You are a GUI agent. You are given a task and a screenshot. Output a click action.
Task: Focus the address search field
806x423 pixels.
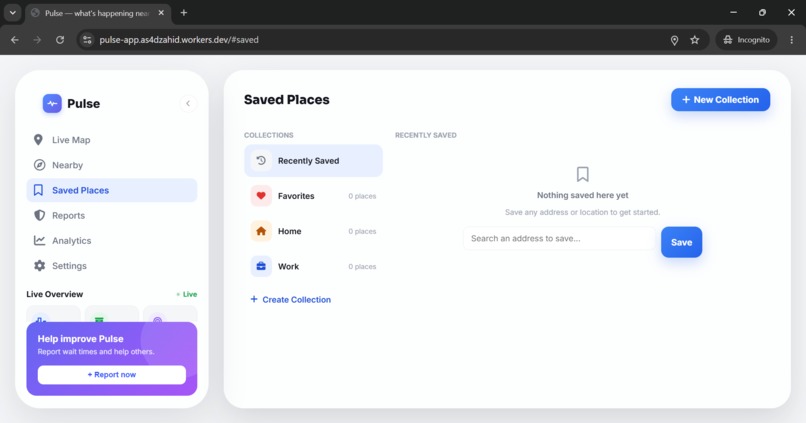559,238
